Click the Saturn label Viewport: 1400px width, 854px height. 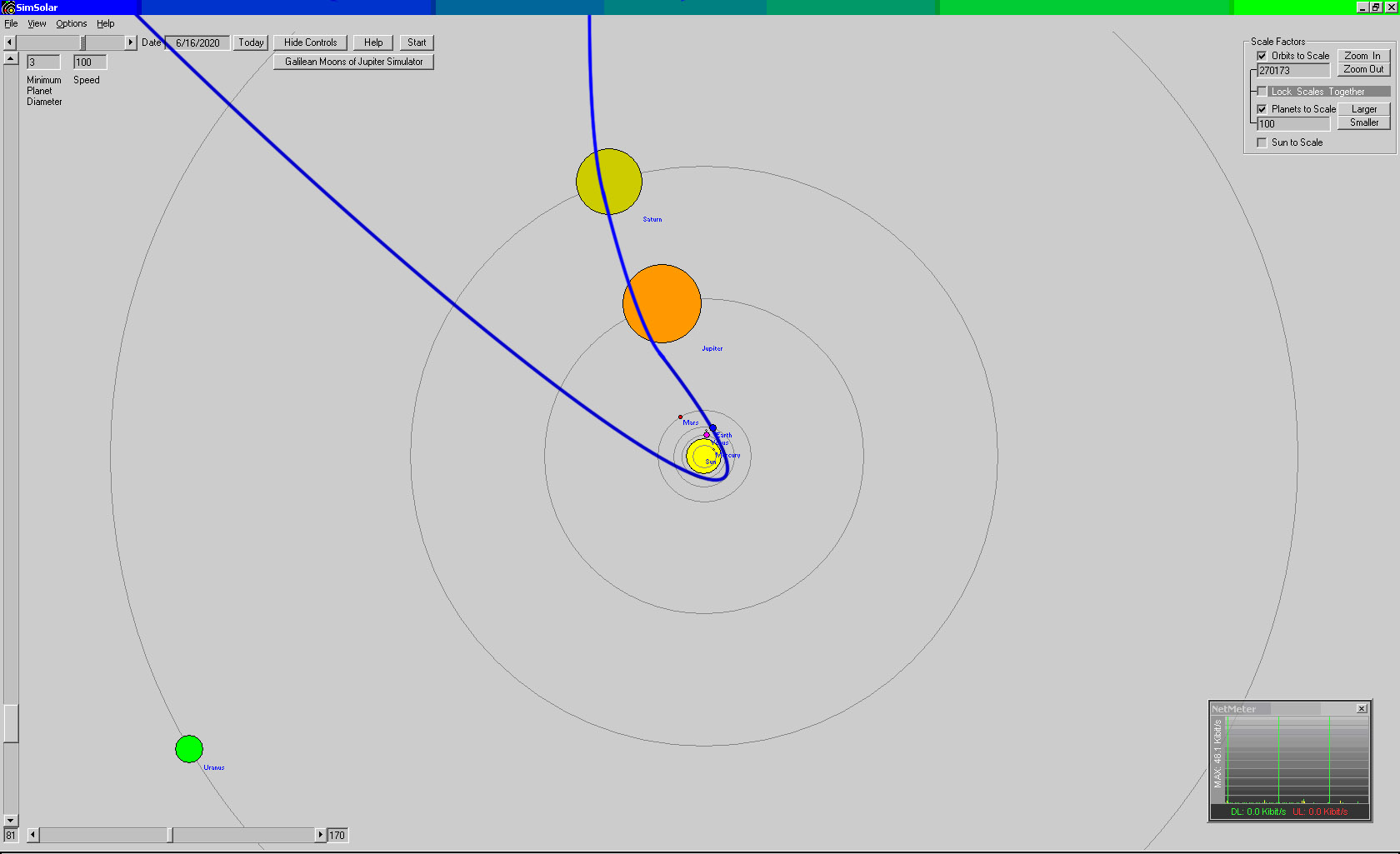point(652,219)
